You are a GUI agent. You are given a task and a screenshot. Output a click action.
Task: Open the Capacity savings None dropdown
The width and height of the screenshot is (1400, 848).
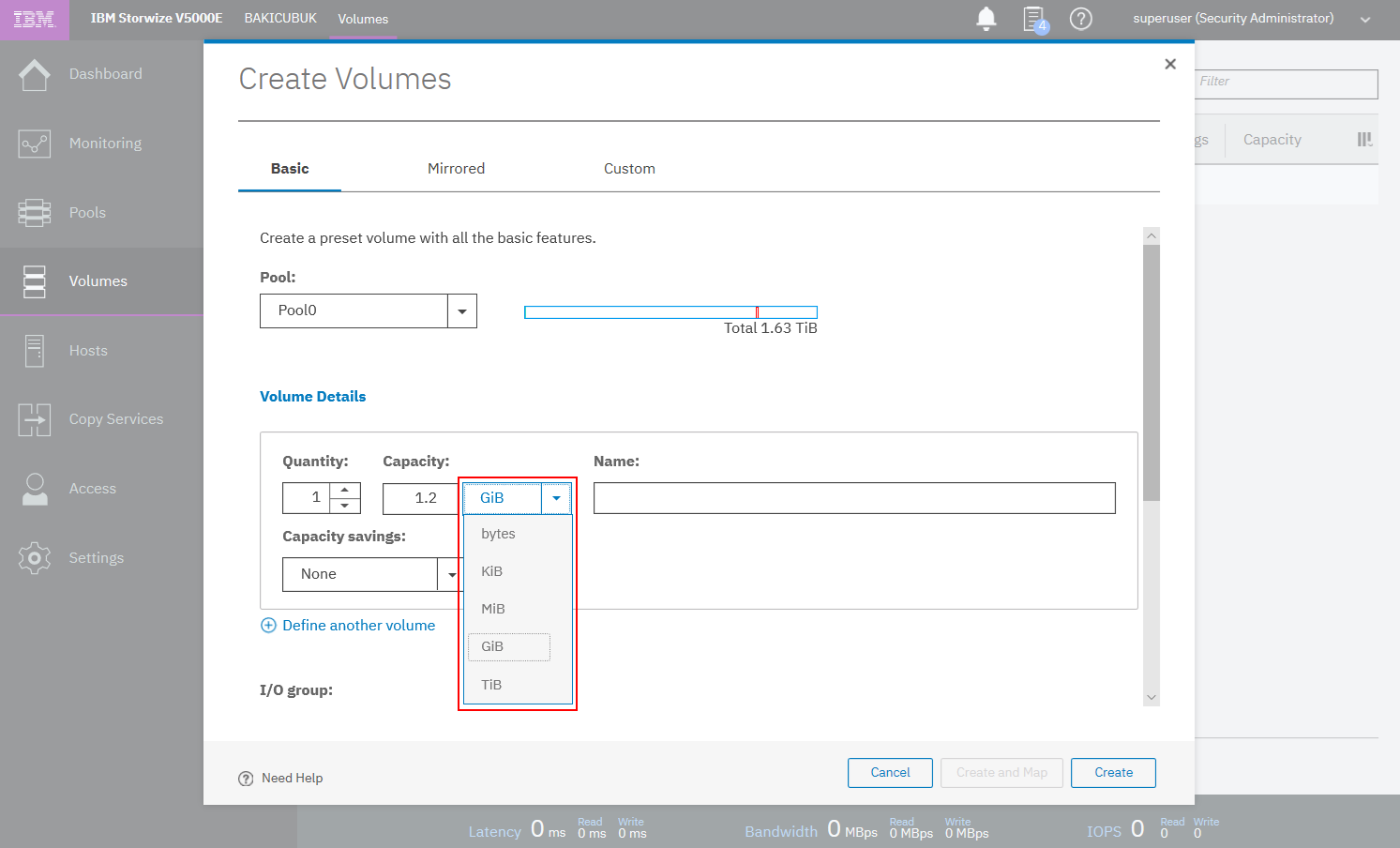pyautogui.click(x=372, y=574)
